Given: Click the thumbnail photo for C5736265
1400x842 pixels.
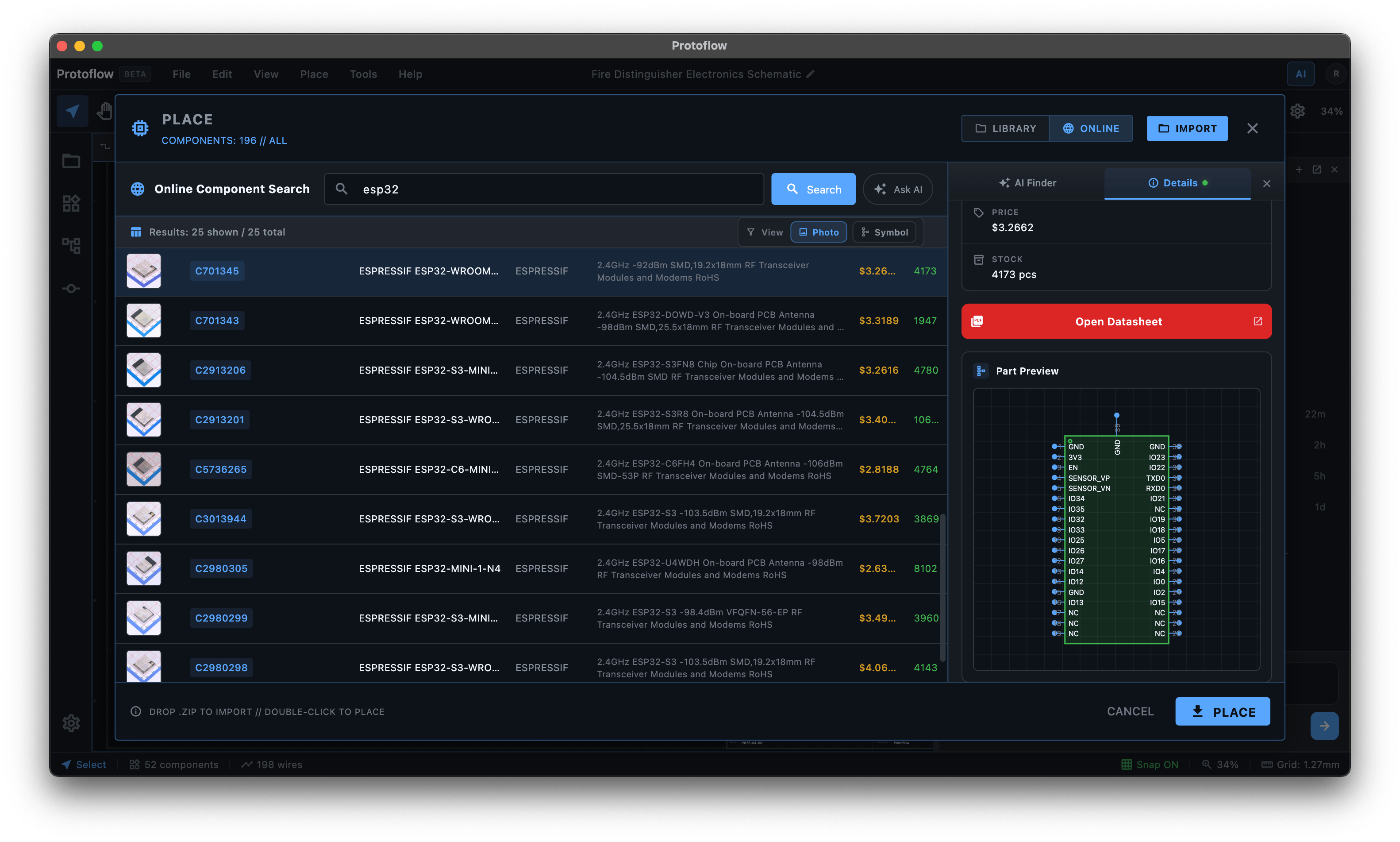Looking at the screenshot, I should coord(143,469).
